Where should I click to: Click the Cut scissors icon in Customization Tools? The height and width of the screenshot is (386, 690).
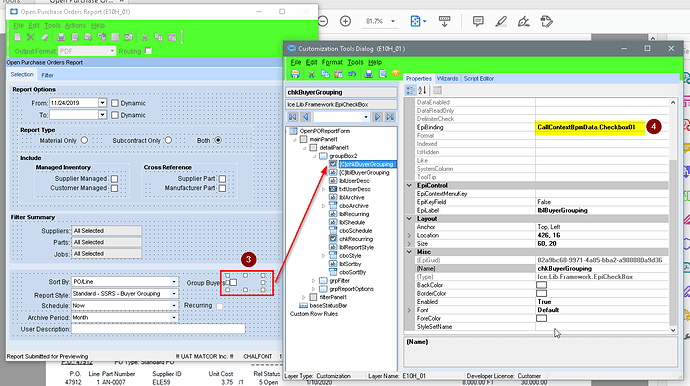pos(311,74)
